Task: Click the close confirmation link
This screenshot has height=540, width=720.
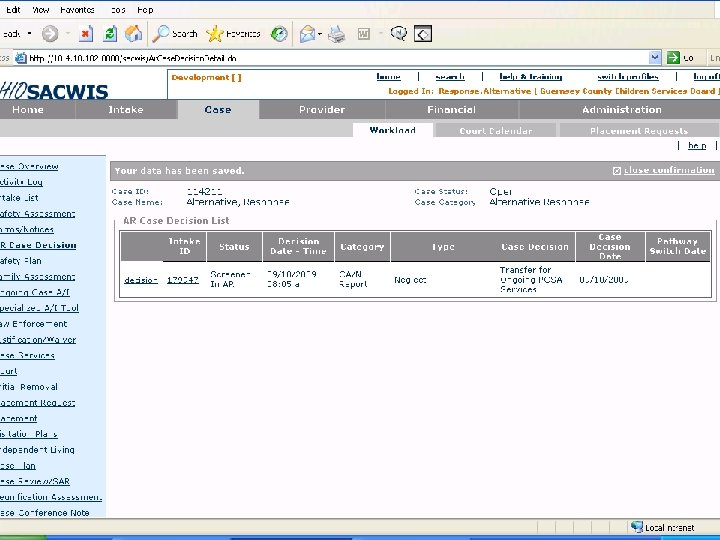Action: 669,170
